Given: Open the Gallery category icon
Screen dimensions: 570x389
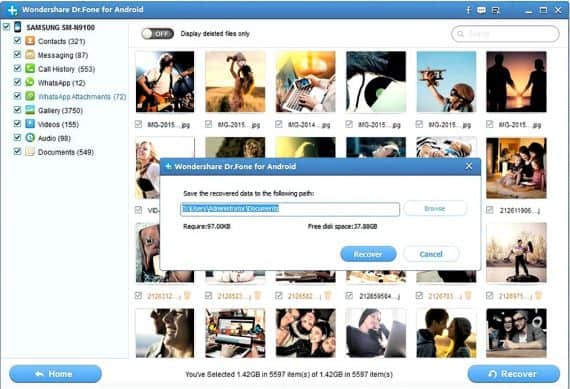Looking at the screenshot, I should (x=30, y=110).
